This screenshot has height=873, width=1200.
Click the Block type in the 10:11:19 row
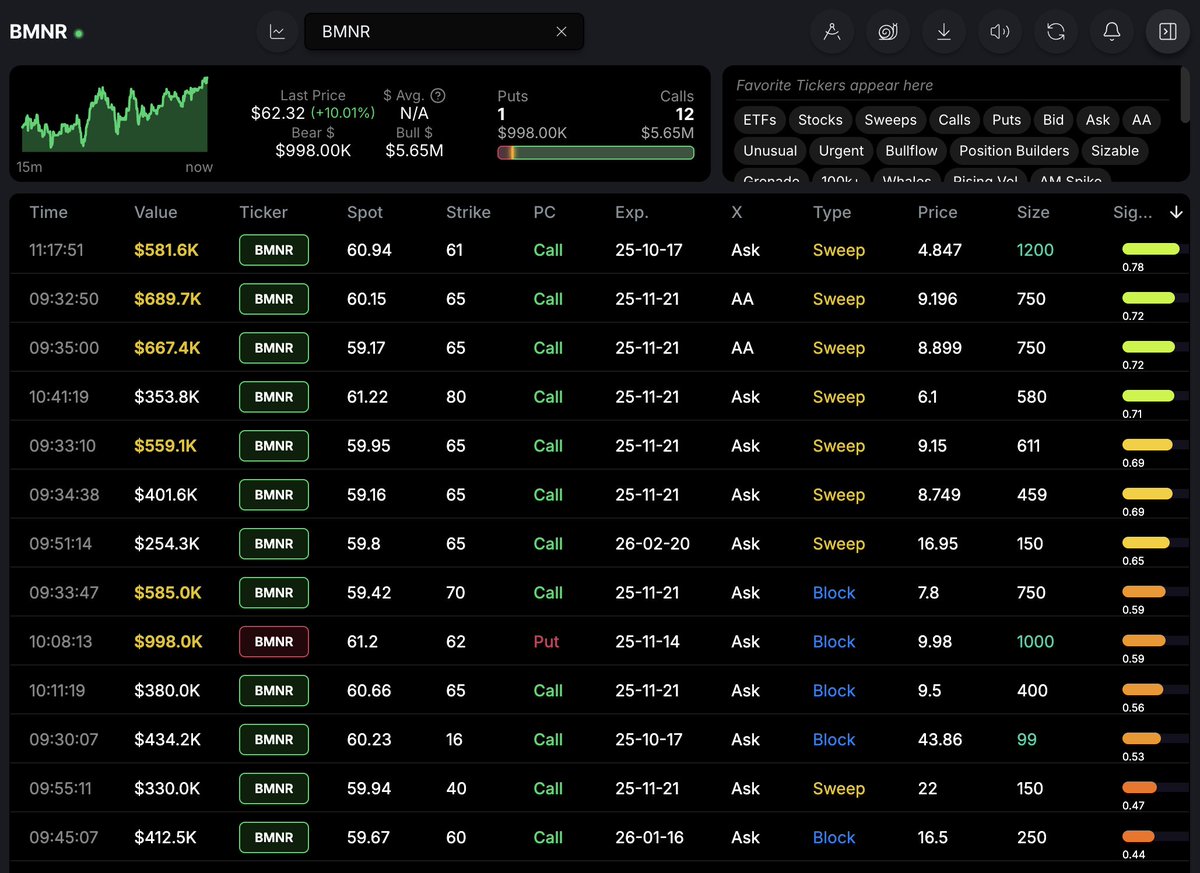(x=834, y=690)
